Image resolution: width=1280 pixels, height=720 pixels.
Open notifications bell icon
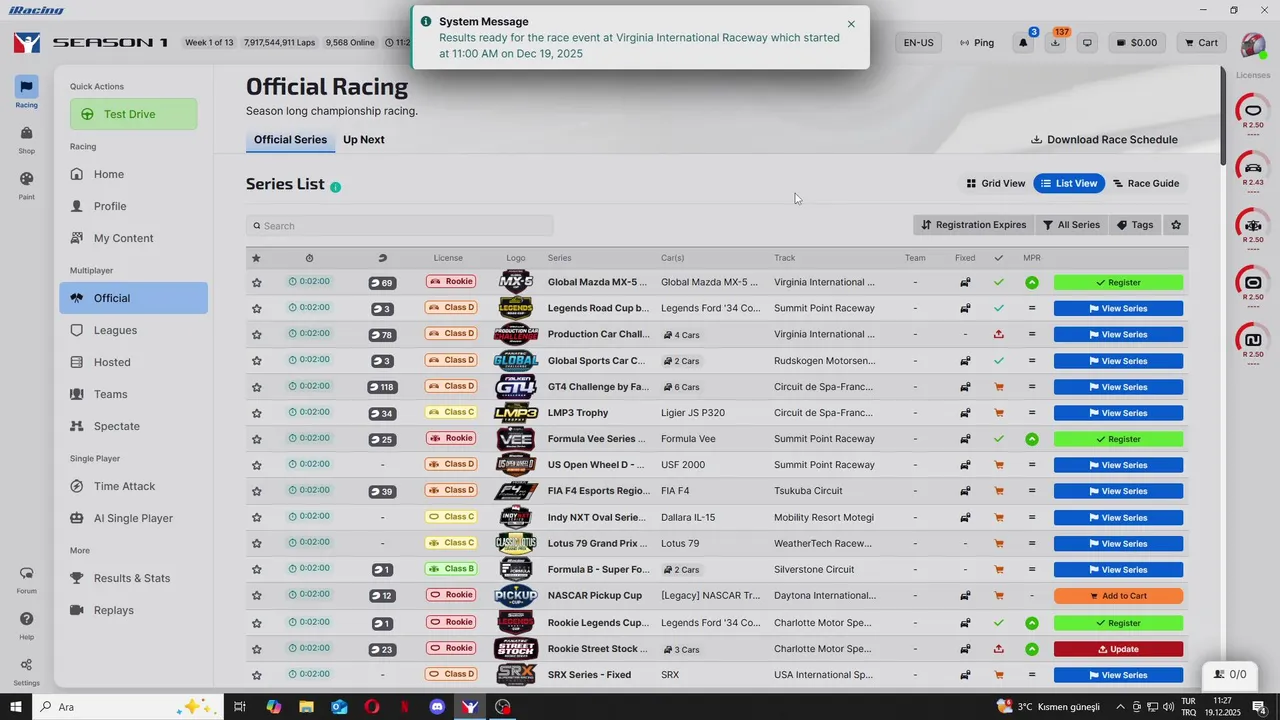pos(1023,43)
